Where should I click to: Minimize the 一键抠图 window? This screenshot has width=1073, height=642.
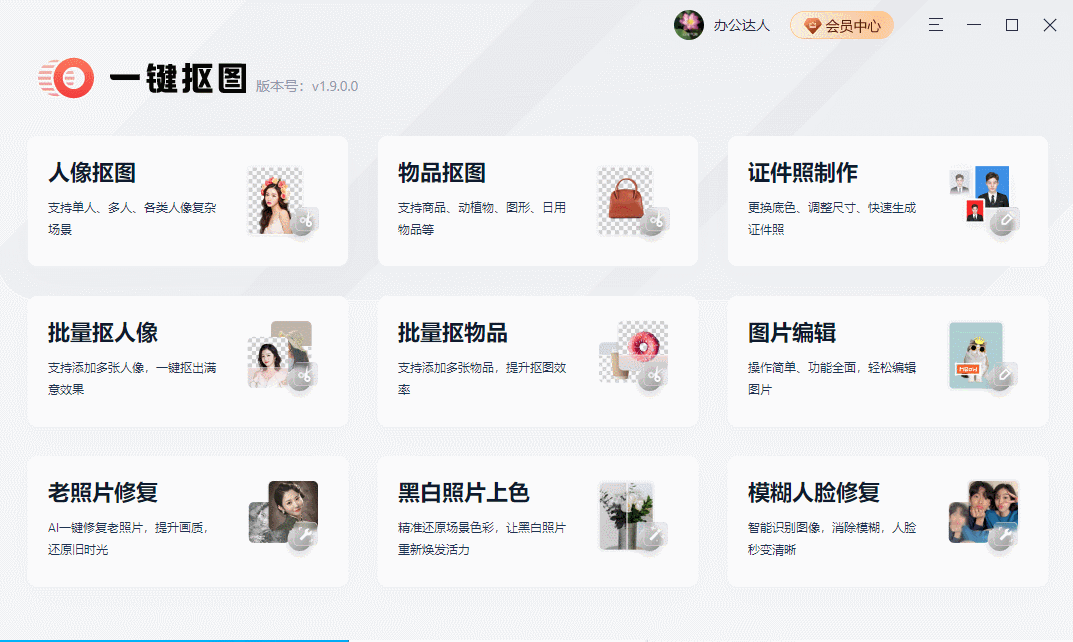click(974, 25)
